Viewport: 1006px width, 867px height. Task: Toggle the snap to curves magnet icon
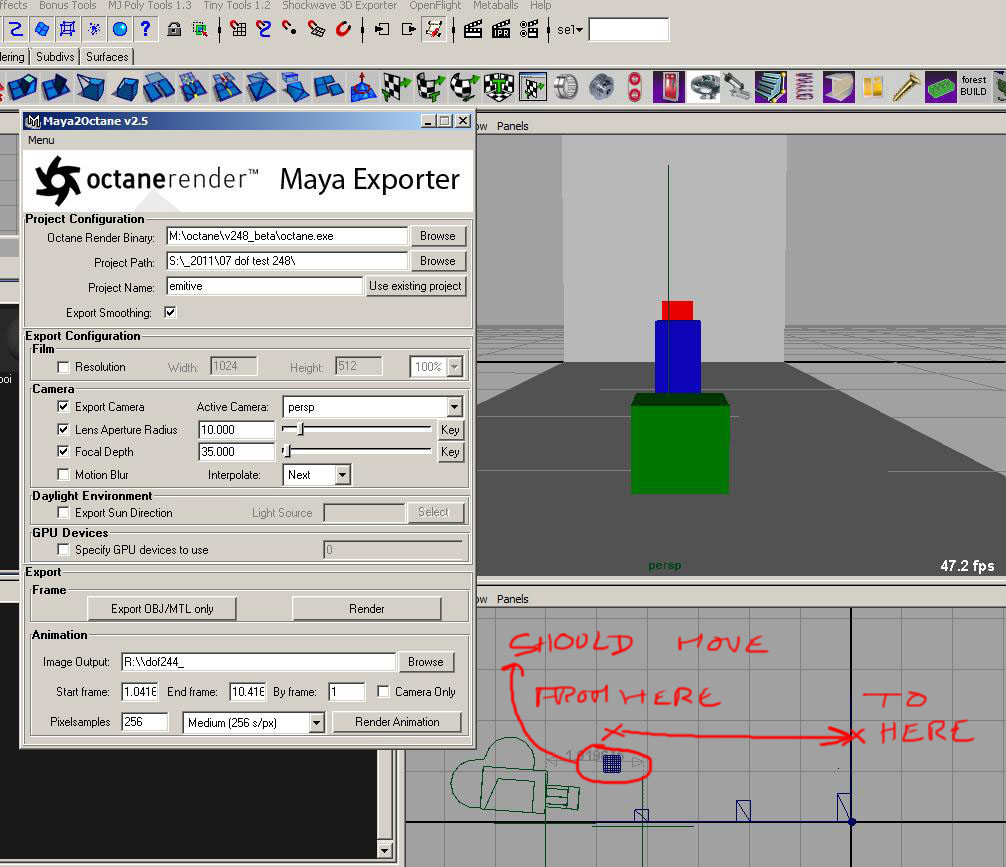pos(264,29)
